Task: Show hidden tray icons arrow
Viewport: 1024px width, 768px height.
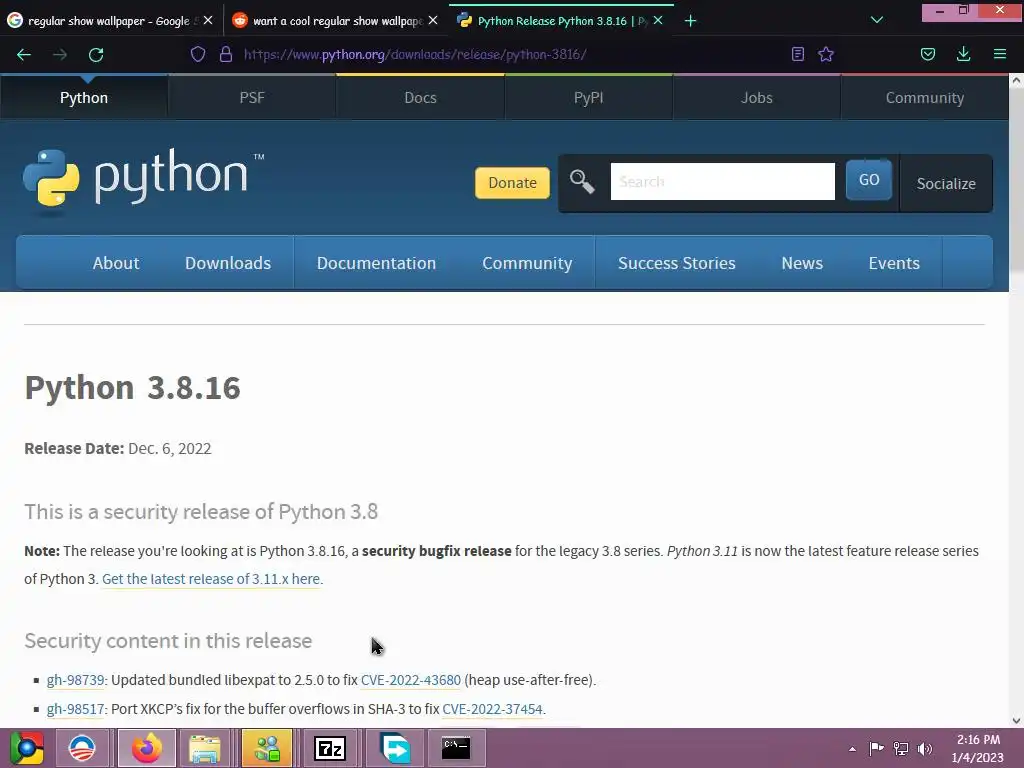Action: tap(852, 749)
